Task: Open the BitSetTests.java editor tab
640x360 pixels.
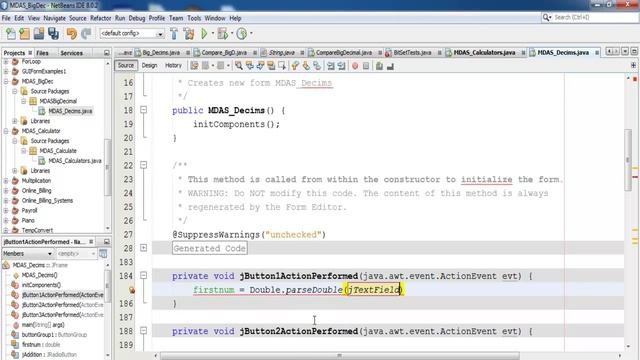Action: click(x=412, y=53)
